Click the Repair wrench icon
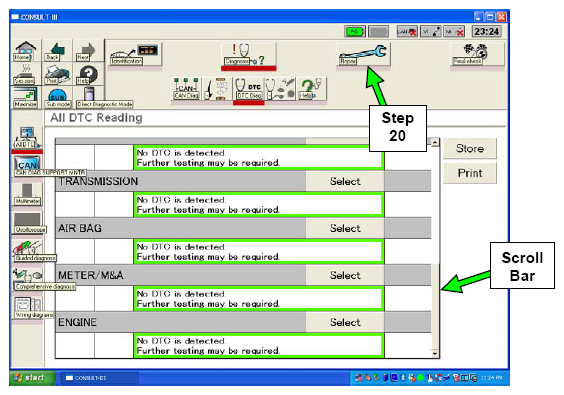 click(363, 54)
